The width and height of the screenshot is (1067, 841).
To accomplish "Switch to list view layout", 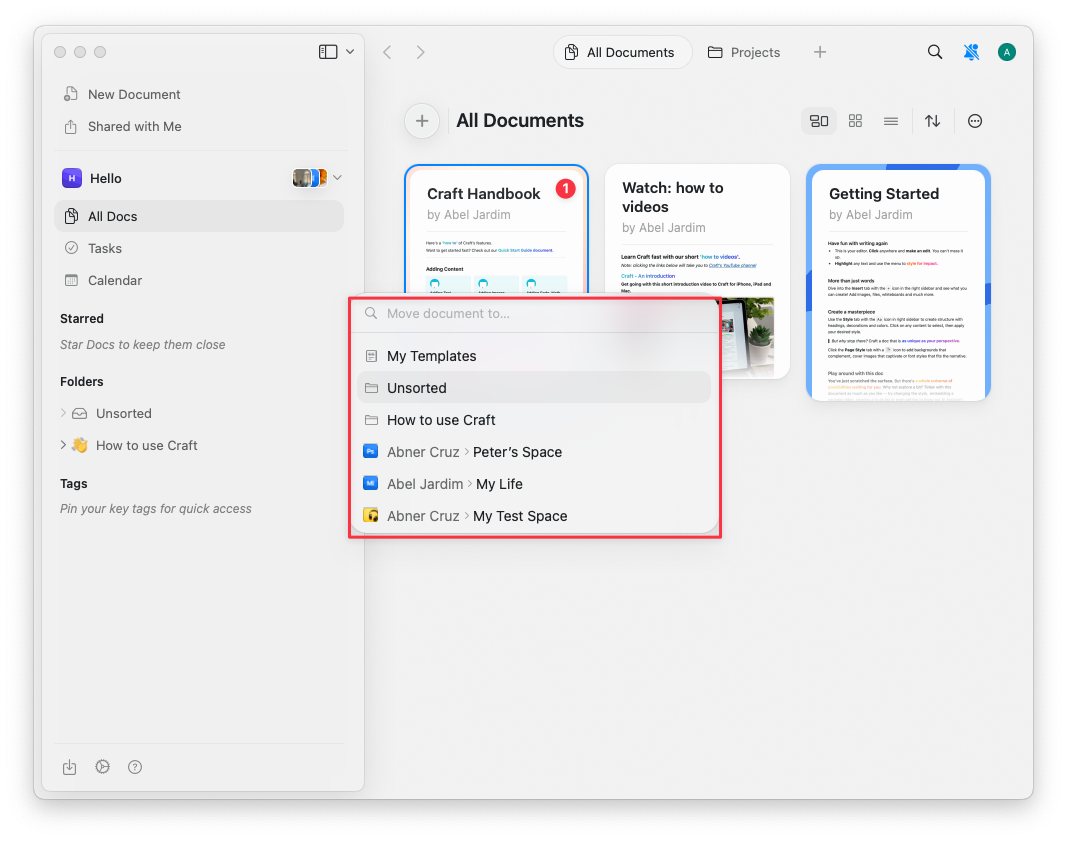I will (890, 120).
